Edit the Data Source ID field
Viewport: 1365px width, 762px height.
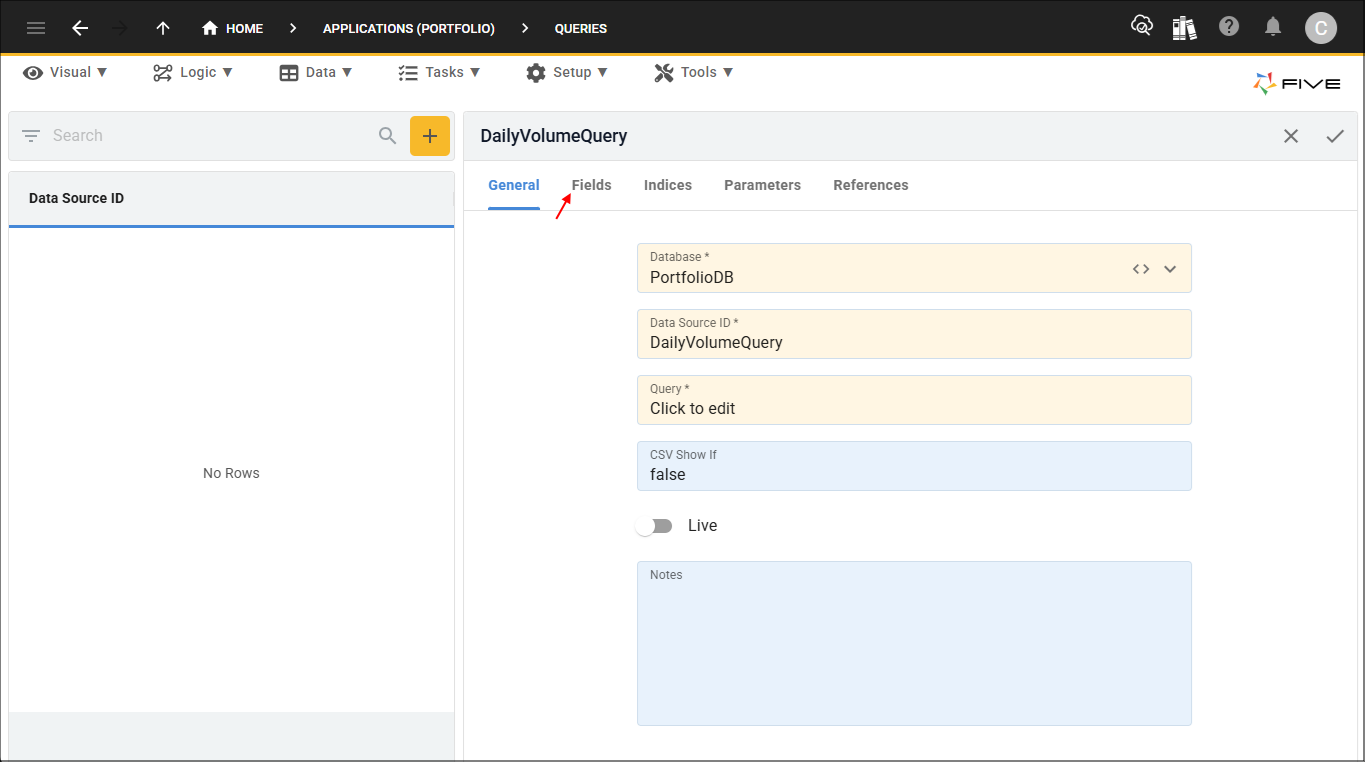[914, 334]
